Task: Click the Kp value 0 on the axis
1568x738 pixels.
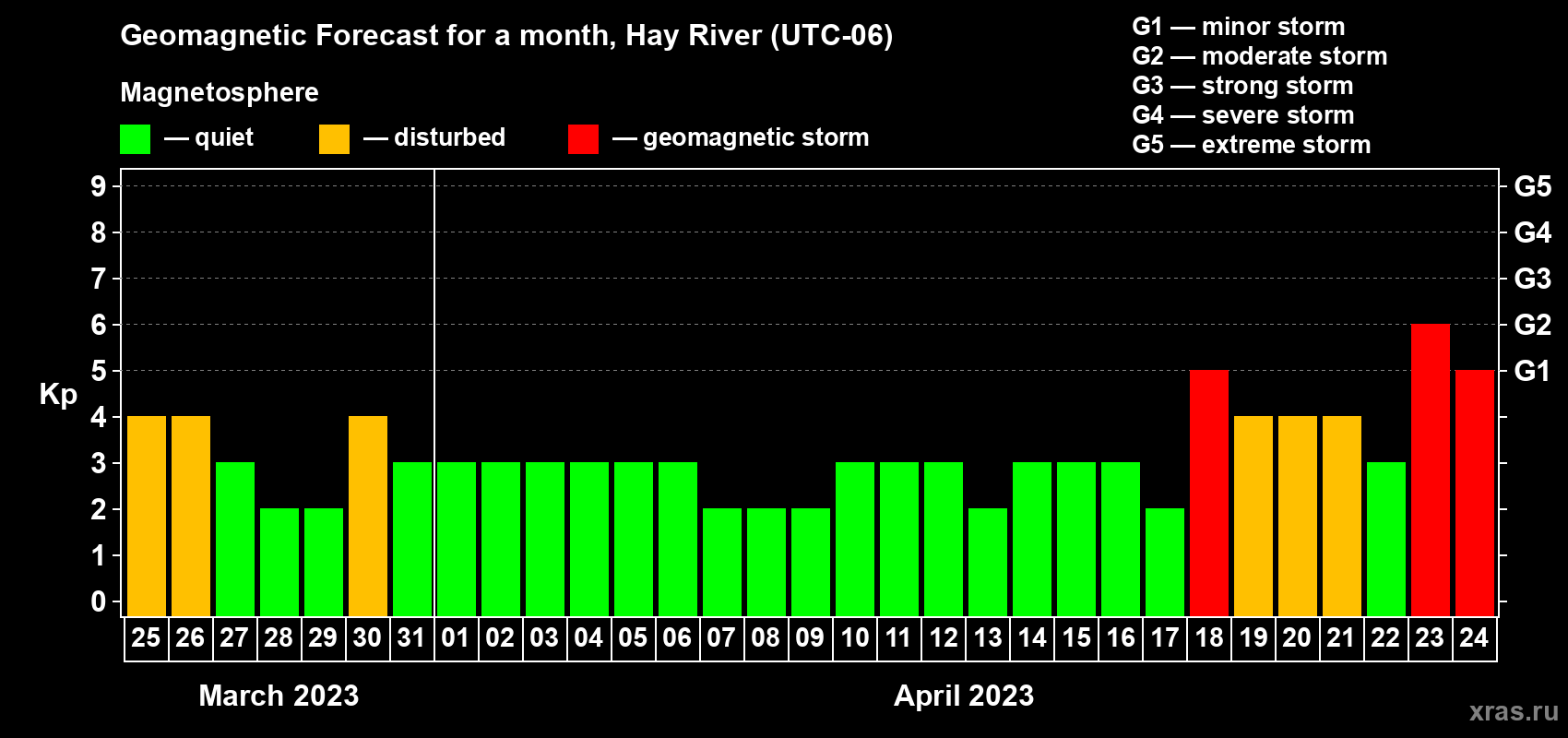Action: [x=99, y=601]
